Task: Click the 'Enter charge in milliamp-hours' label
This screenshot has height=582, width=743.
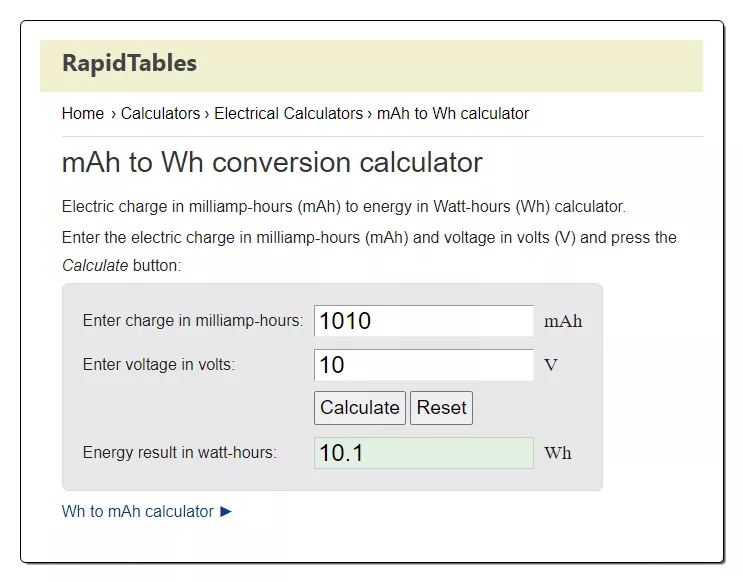Action: [193, 320]
